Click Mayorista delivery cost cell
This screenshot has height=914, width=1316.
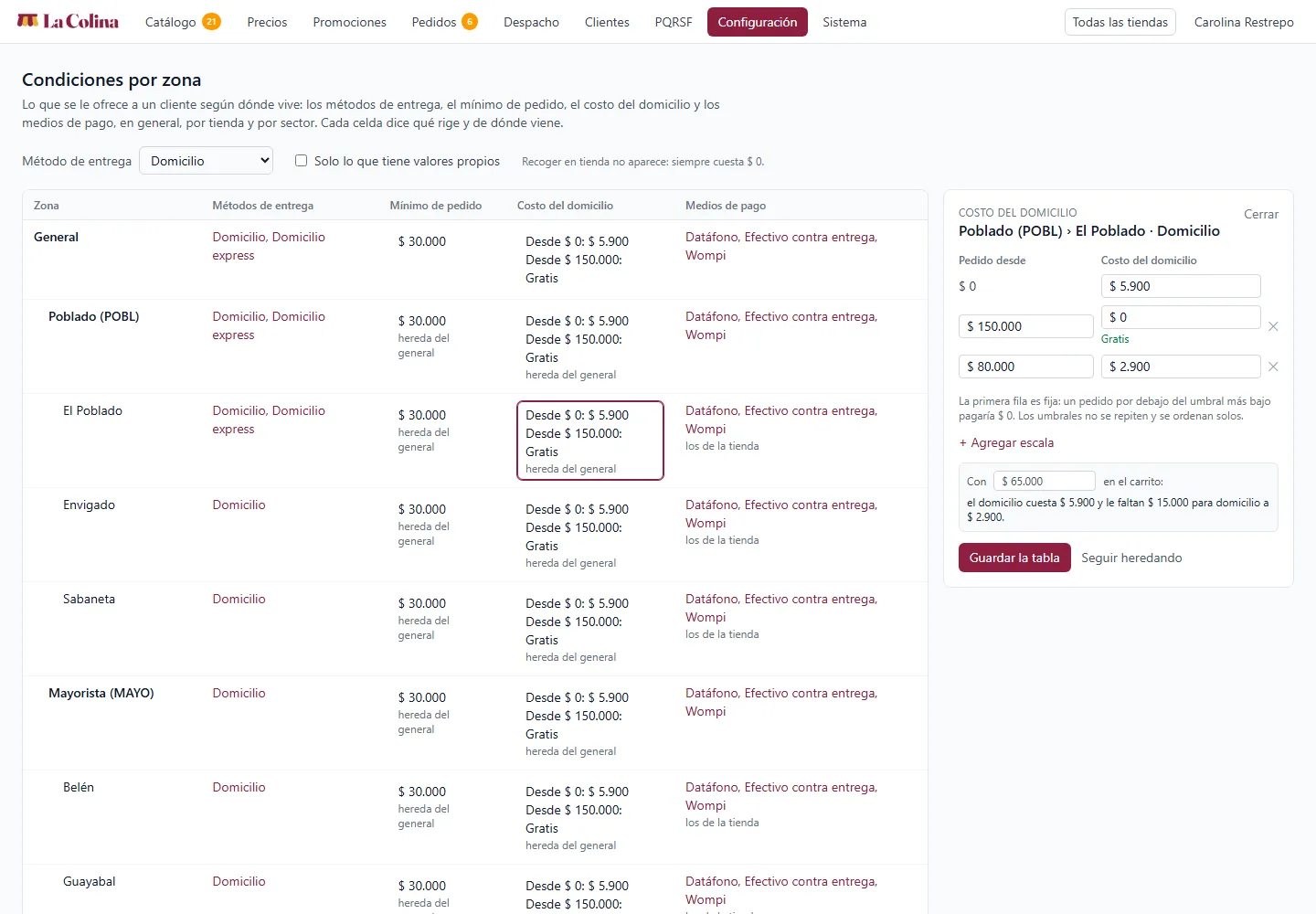pos(590,723)
